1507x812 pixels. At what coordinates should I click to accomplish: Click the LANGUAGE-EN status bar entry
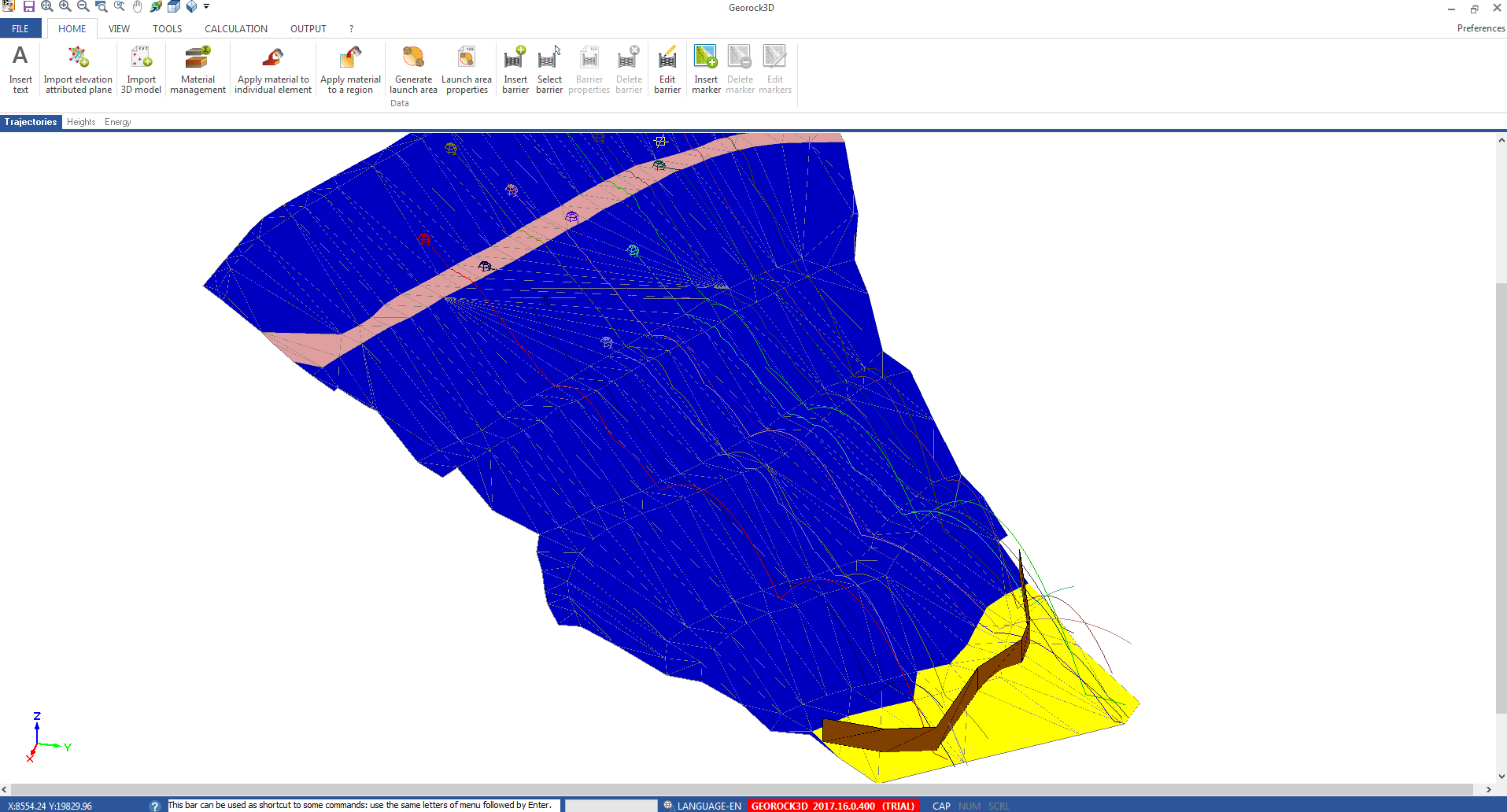point(702,806)
